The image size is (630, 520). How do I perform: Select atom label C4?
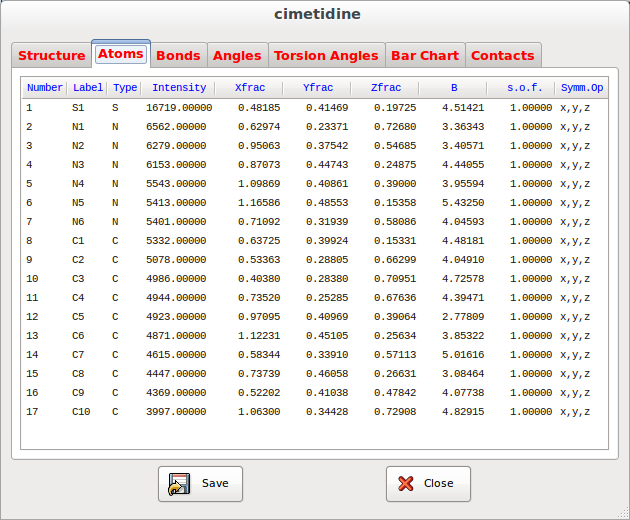[78, 298]
